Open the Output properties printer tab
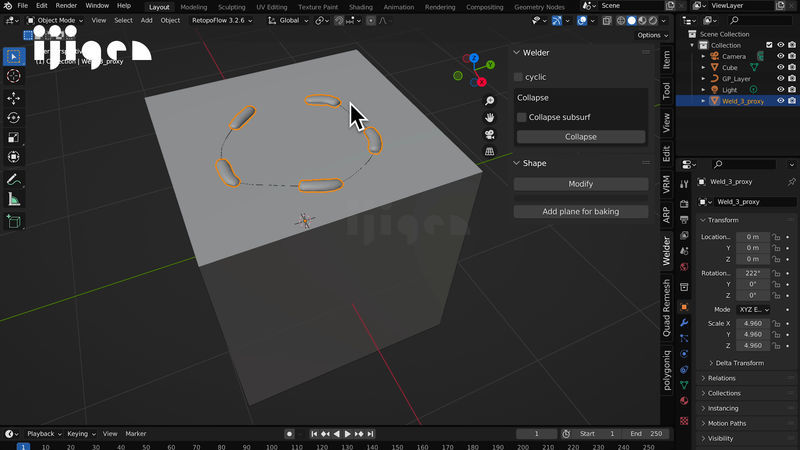 pos(684,220)
